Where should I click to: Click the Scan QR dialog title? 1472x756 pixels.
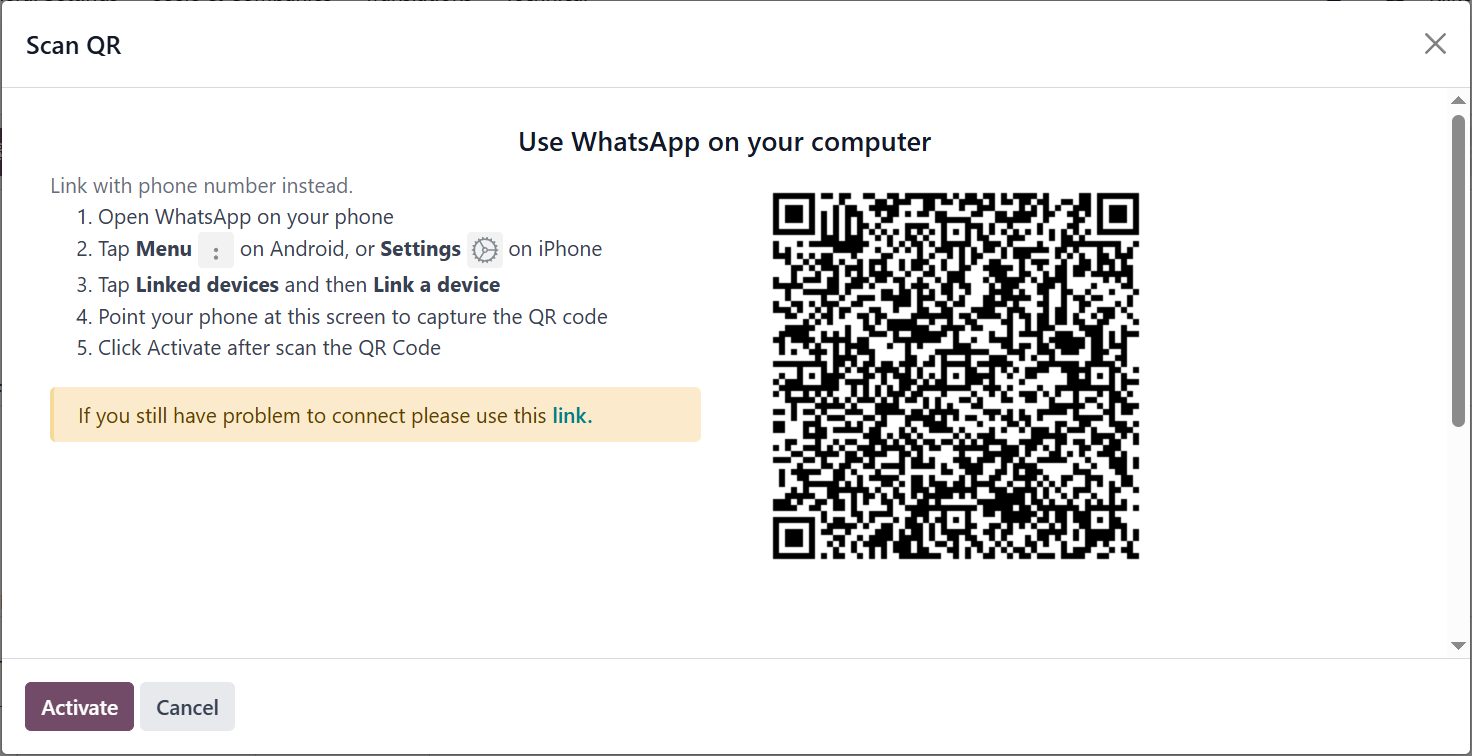point(74,45)
